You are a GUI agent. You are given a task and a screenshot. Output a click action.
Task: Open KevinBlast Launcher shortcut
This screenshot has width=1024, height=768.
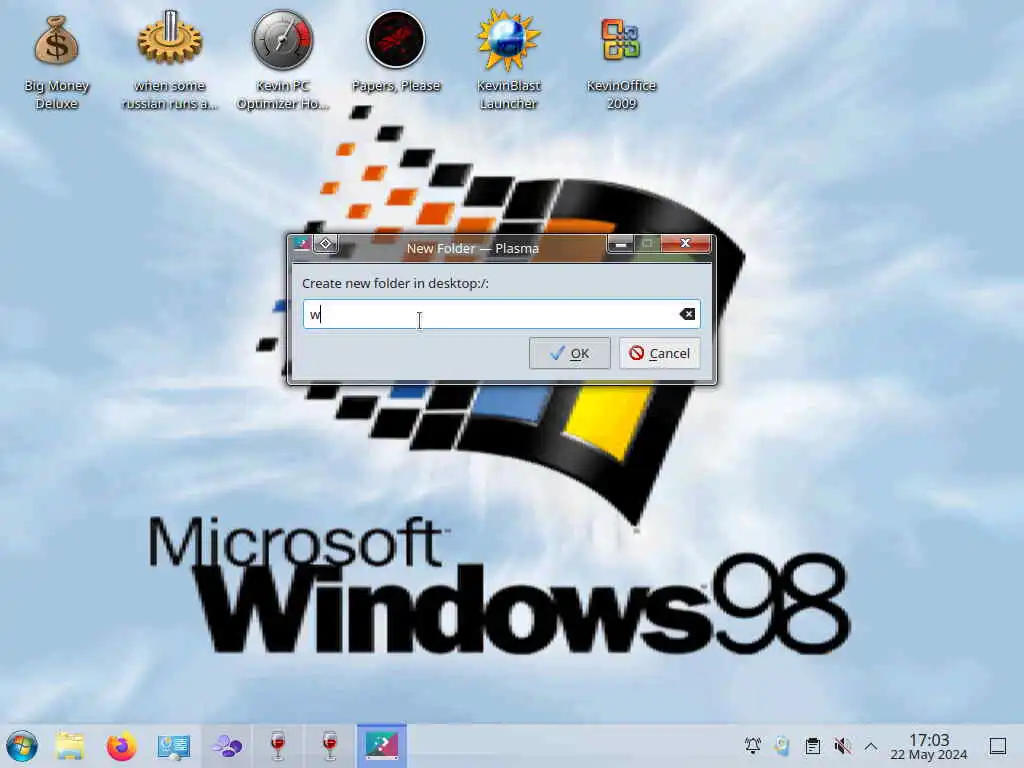pos(508,62)
